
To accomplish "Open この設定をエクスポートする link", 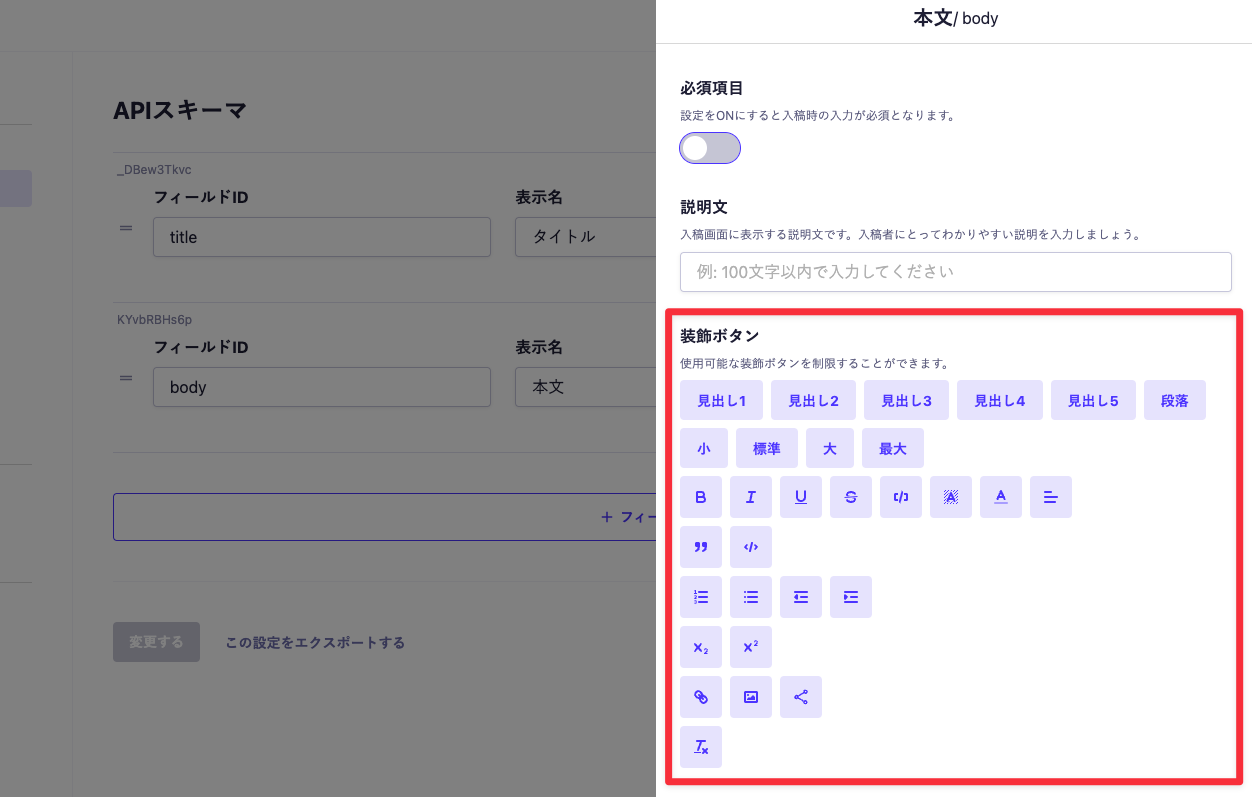I will (313, 642).
